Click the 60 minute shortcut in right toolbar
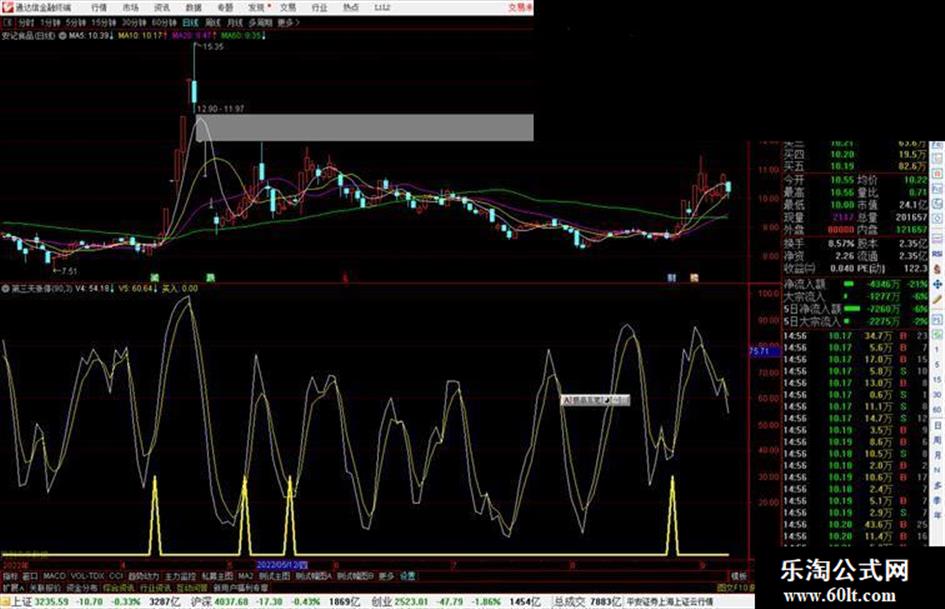 click(x=937, y=410)
